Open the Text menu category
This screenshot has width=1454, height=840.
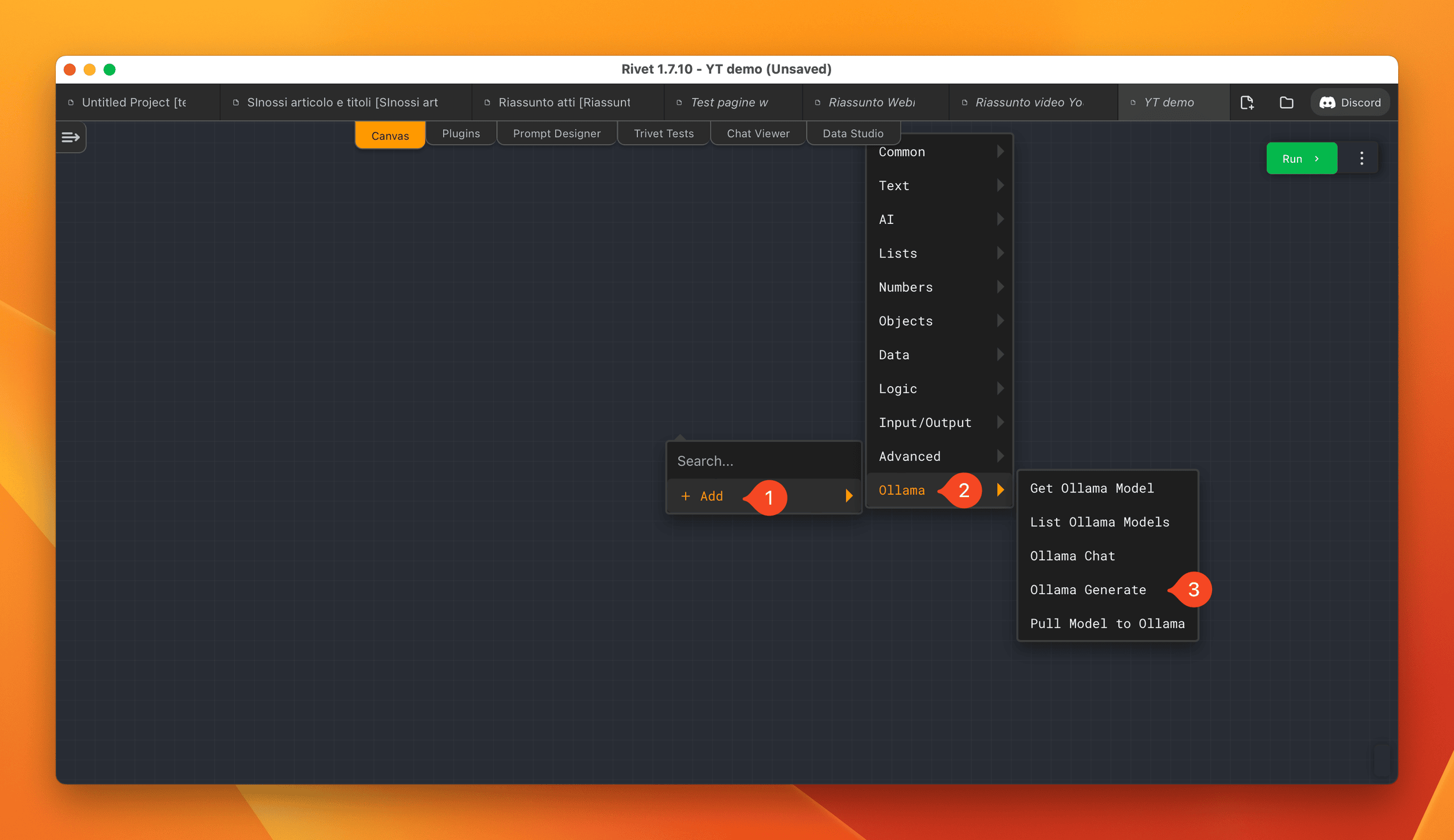pos(939,185)
